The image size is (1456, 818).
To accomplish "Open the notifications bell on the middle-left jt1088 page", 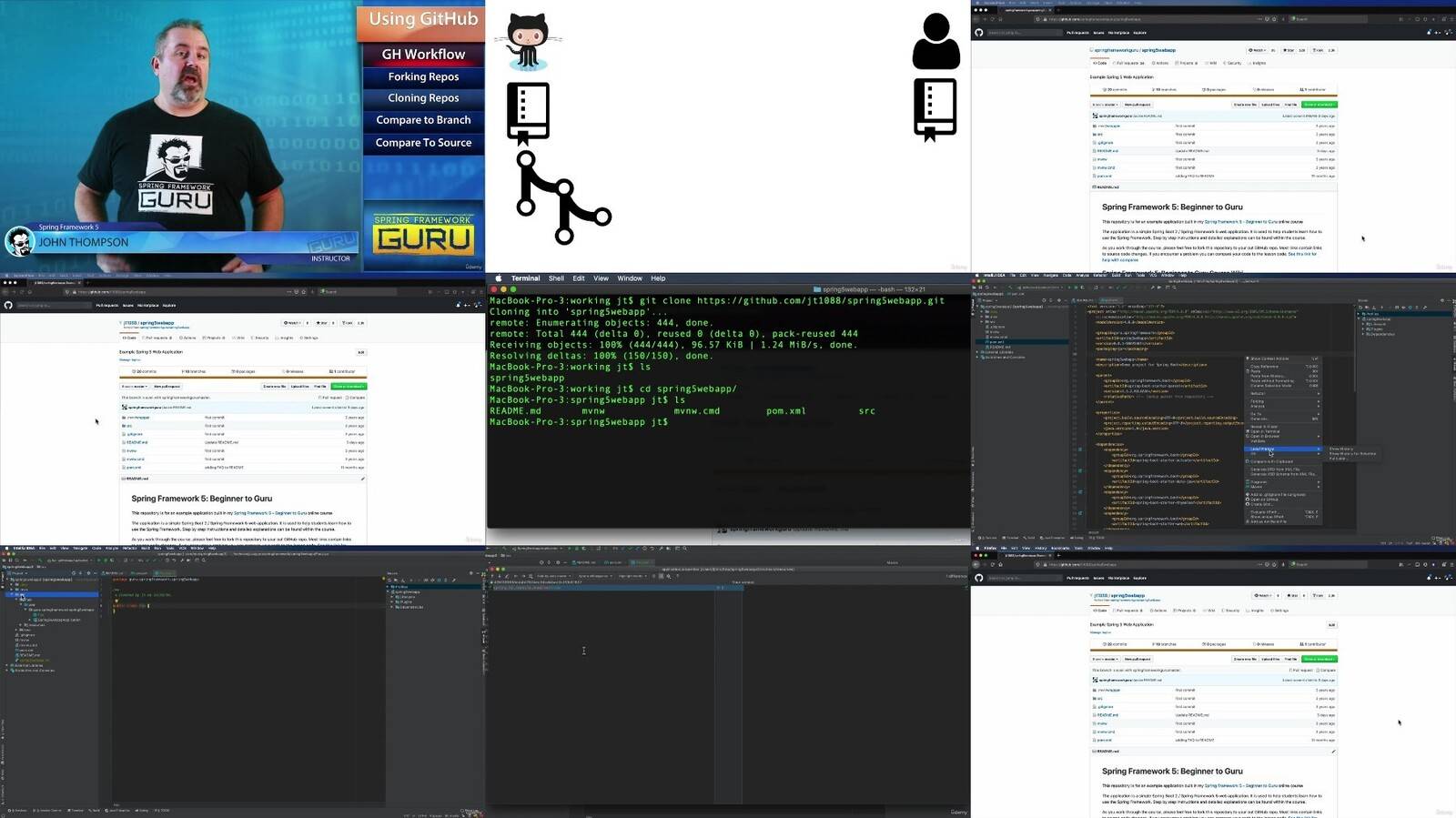I will coord(460,306).
